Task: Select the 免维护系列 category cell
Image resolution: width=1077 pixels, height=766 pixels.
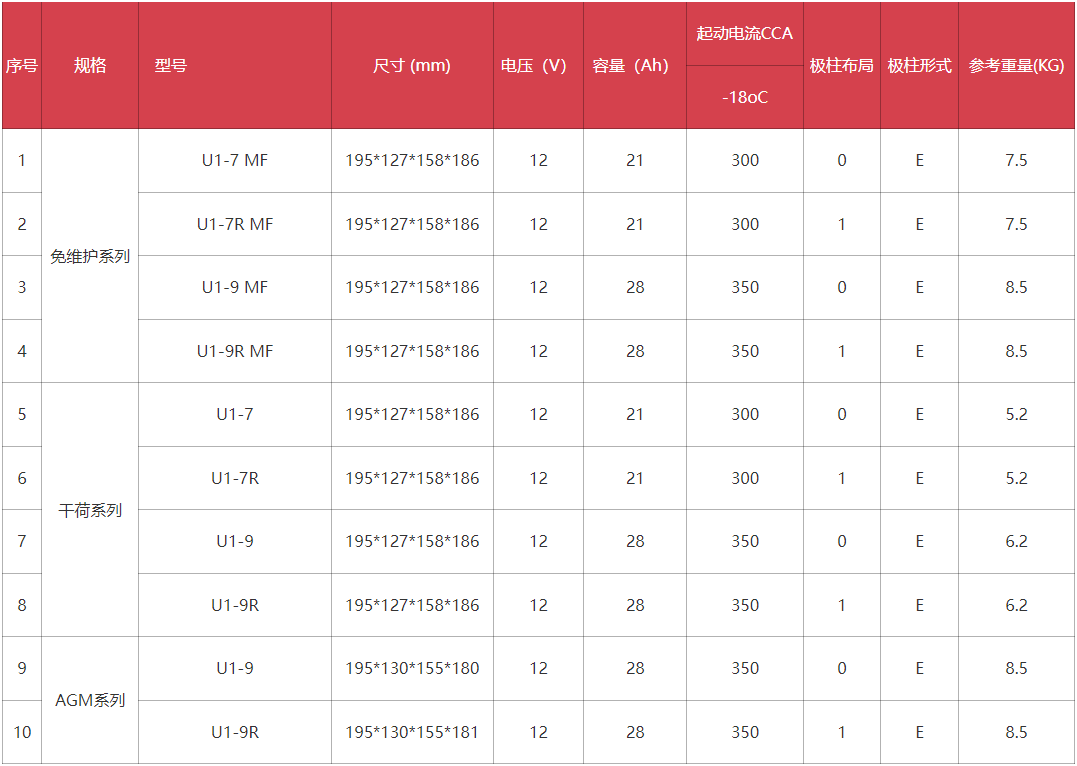Action: 90,256
